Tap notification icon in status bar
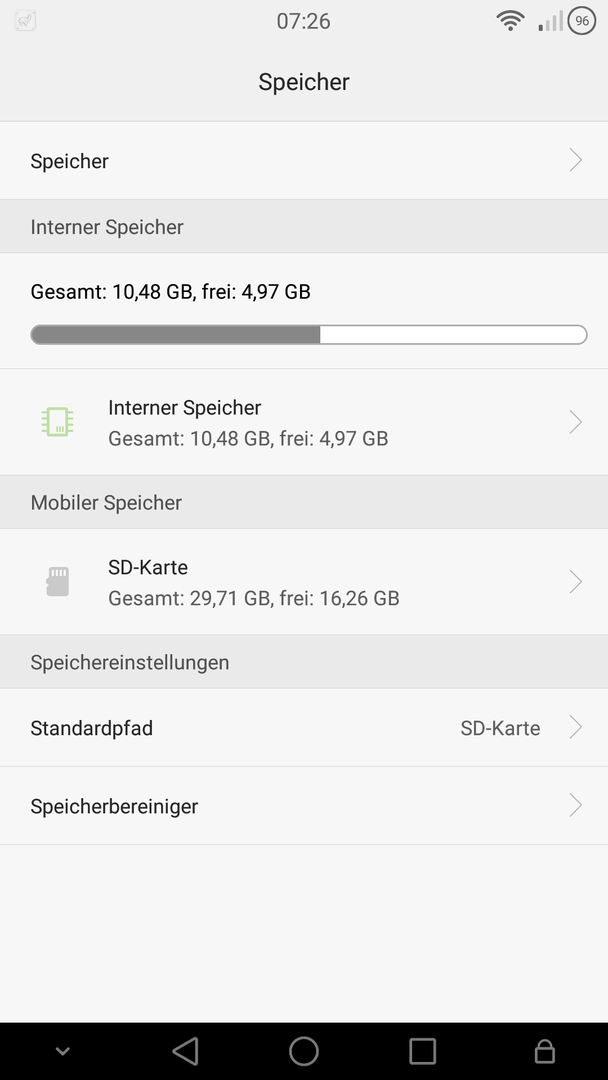This screenshot has width=608, height=1080. point(25,21)
